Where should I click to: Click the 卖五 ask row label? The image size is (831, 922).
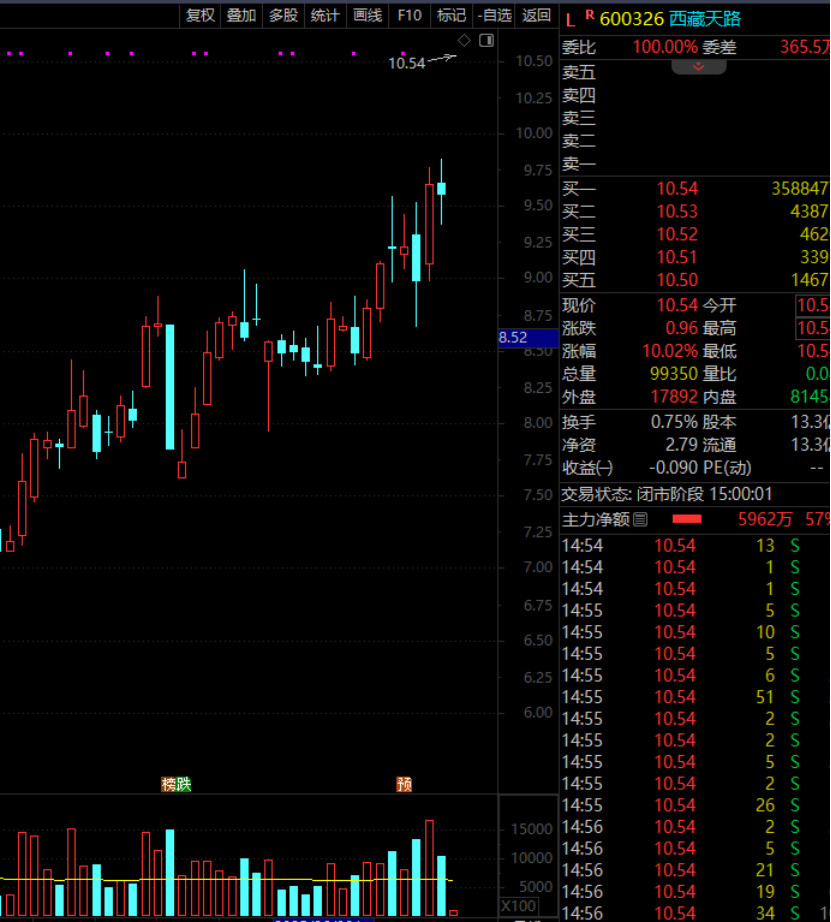click(579, 72)
